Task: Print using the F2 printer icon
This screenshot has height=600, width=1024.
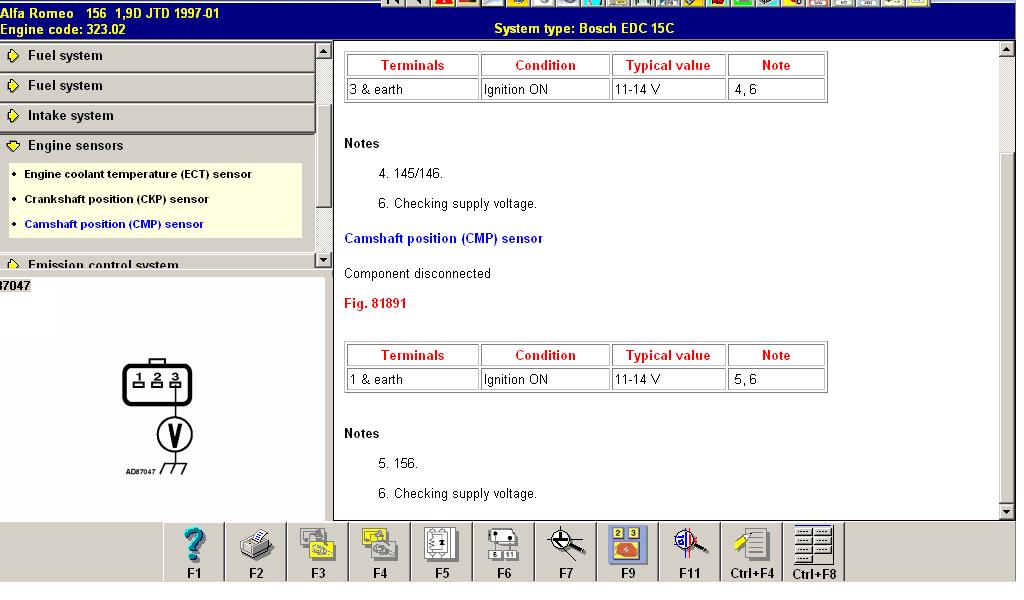Action: [x=256, y=552]
